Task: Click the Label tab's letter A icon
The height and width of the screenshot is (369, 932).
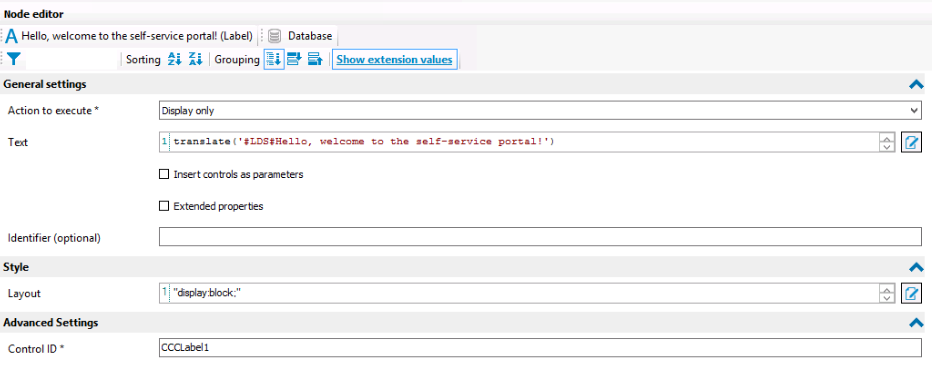Action: pos(12,36)
